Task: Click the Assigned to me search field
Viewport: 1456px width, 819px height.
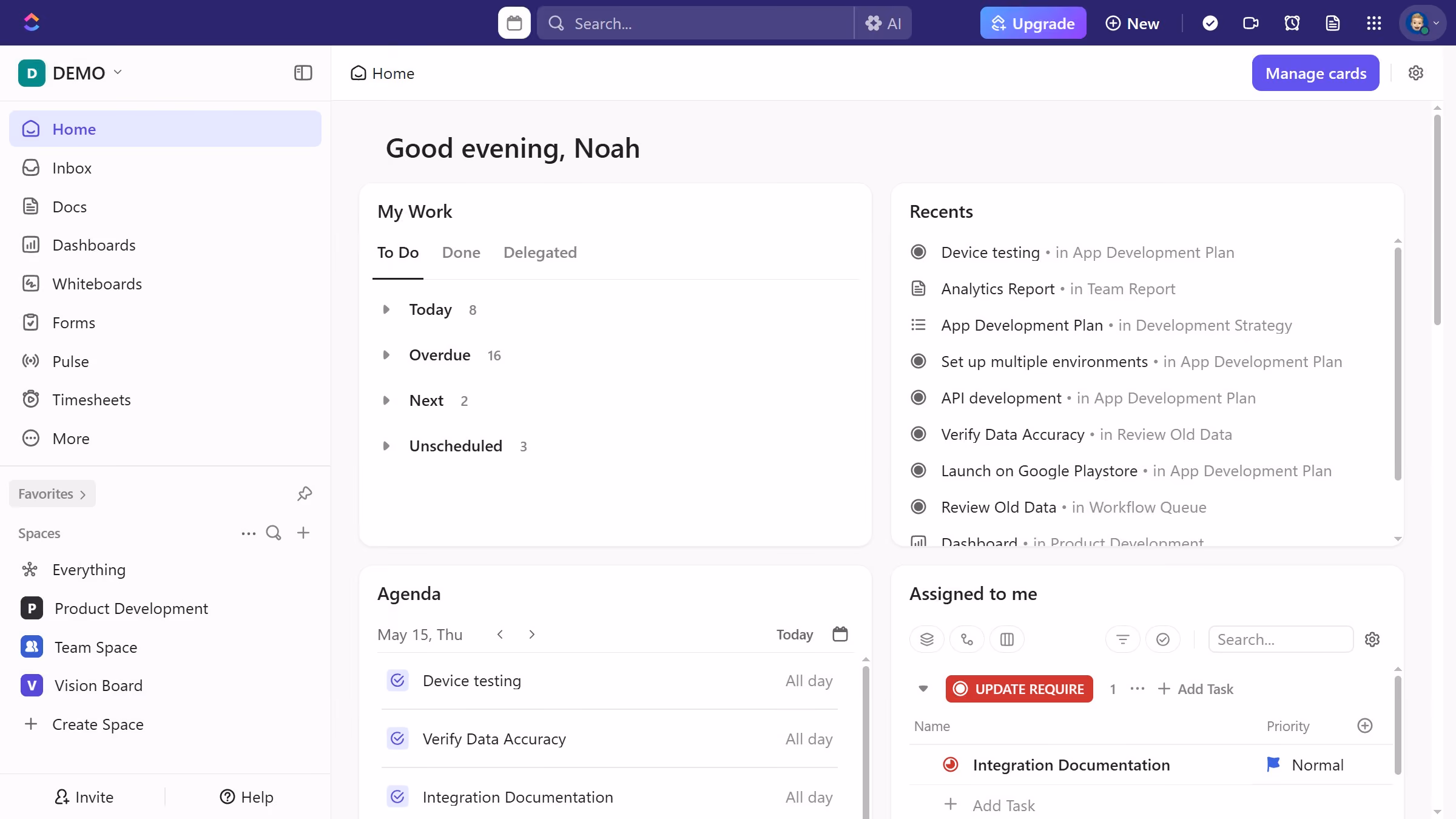Action: [1280, 639]
